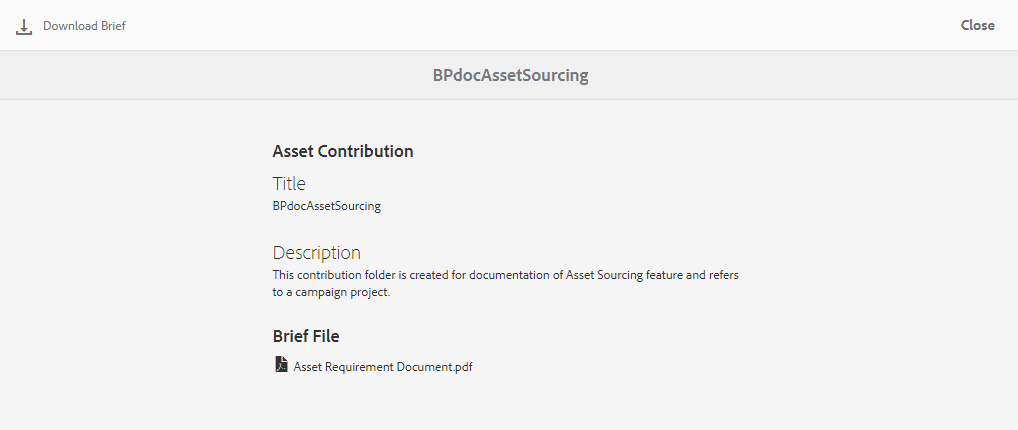This screenshot has height=430, width=1018.
Task: Close the brief view
Action: 977,25
